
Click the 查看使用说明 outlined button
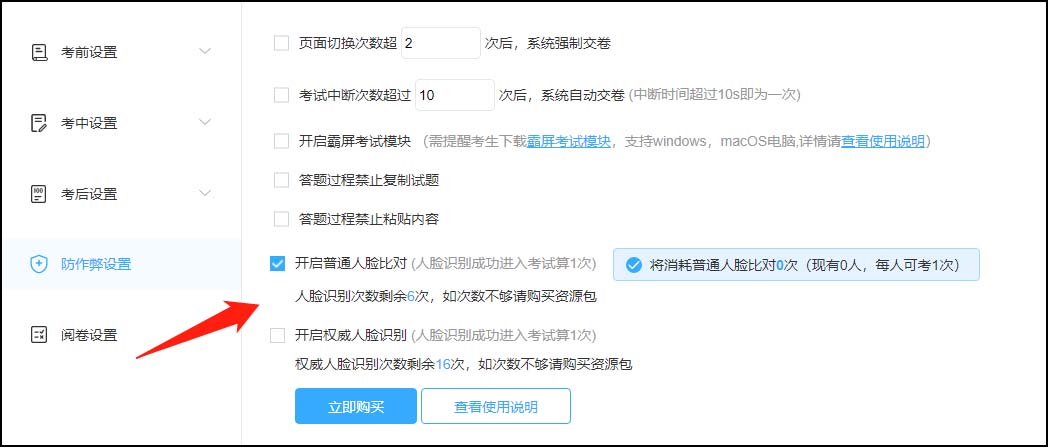pos(496,406)
